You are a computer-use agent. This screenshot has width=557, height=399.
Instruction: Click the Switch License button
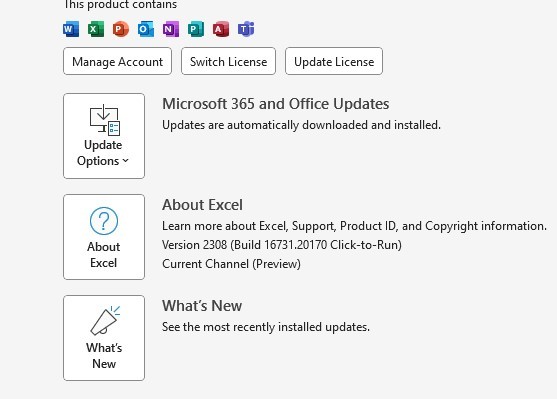(x=228, y=61)
